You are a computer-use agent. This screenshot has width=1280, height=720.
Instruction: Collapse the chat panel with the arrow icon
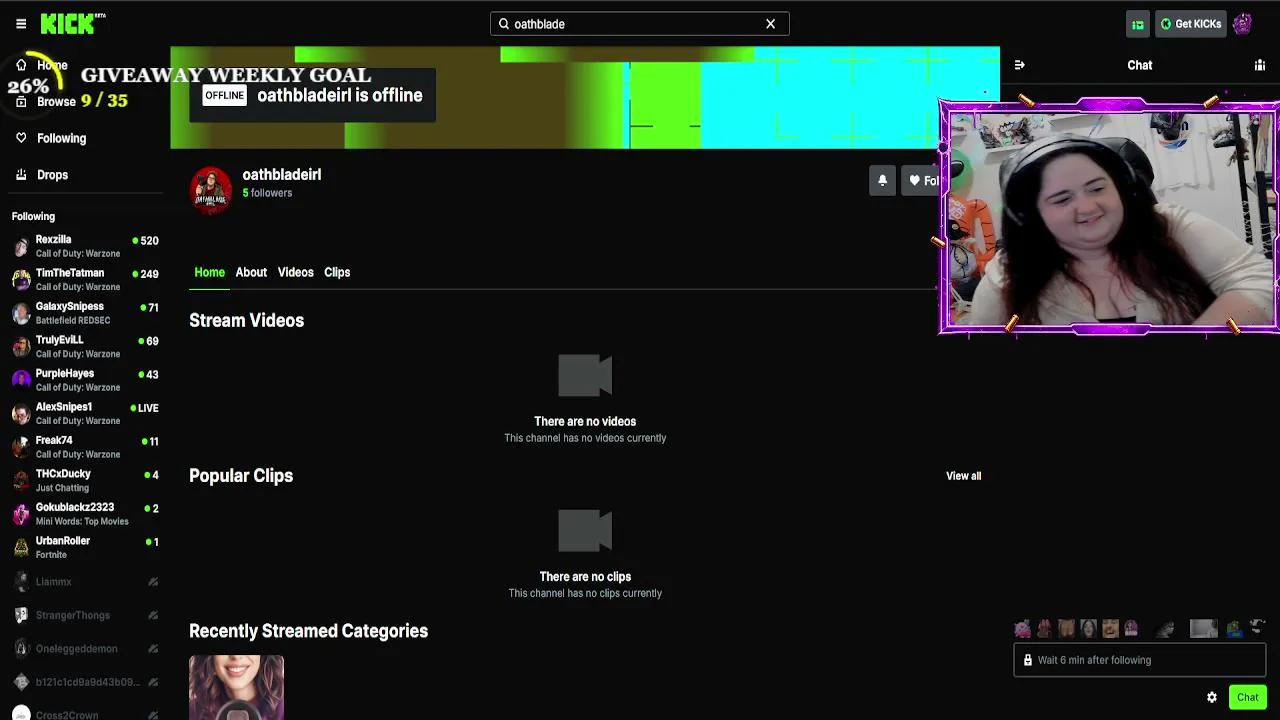pos(1019,65)
